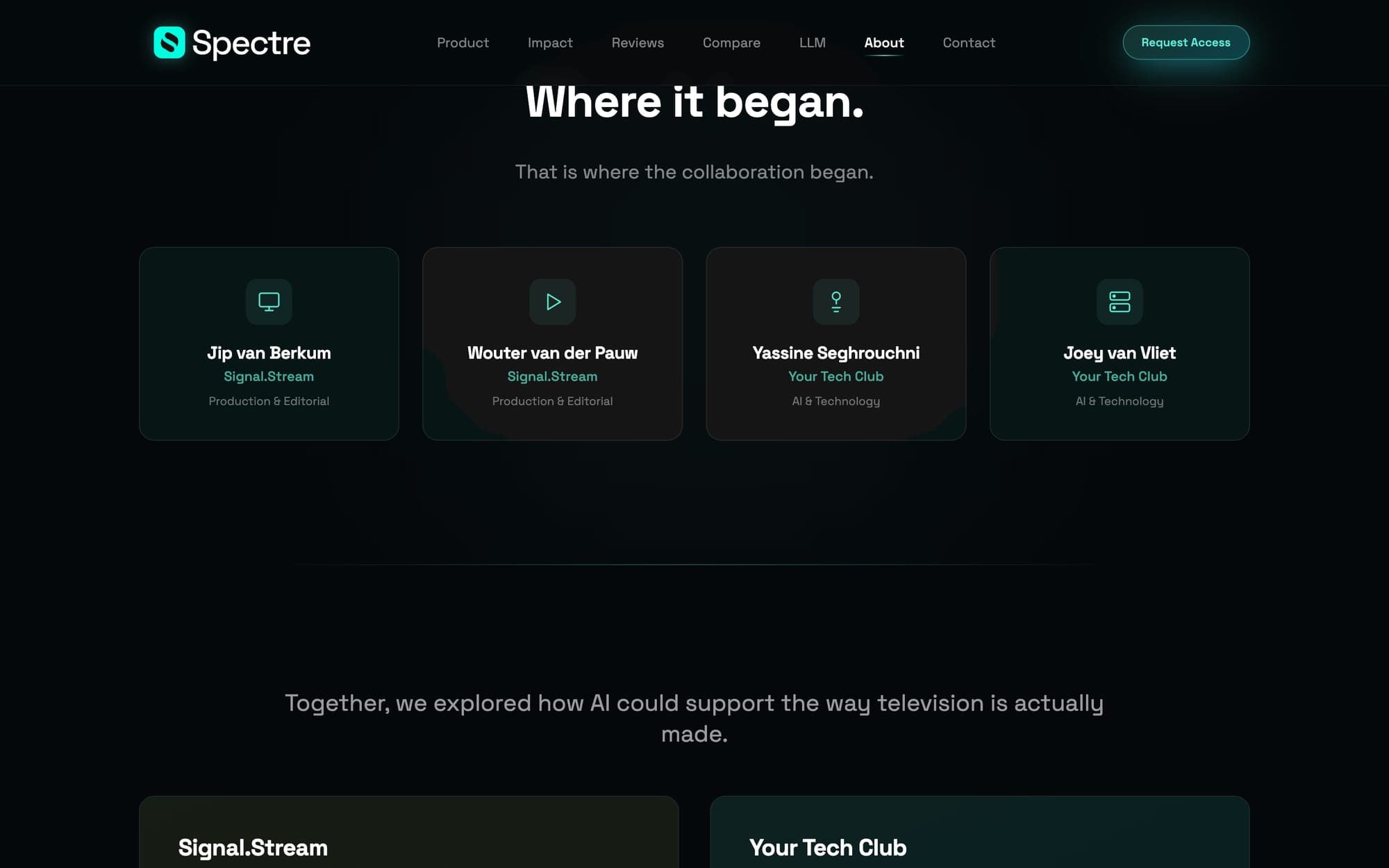The height and width of the screenshot is (868, 1389).
Task: Click Your Tech Club under Yassine Seghrouchni
Action: 836,376
